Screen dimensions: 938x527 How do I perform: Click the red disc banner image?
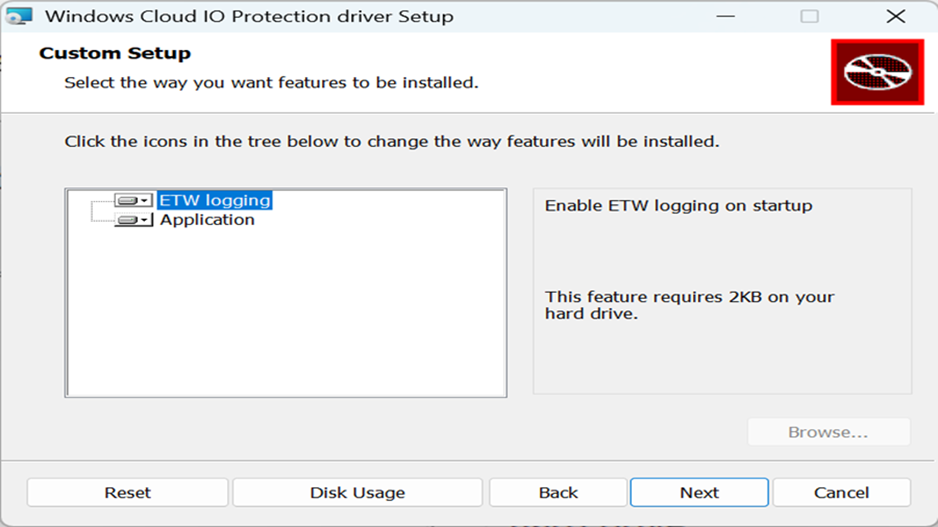pyautogui.click(x=877, y=72)
